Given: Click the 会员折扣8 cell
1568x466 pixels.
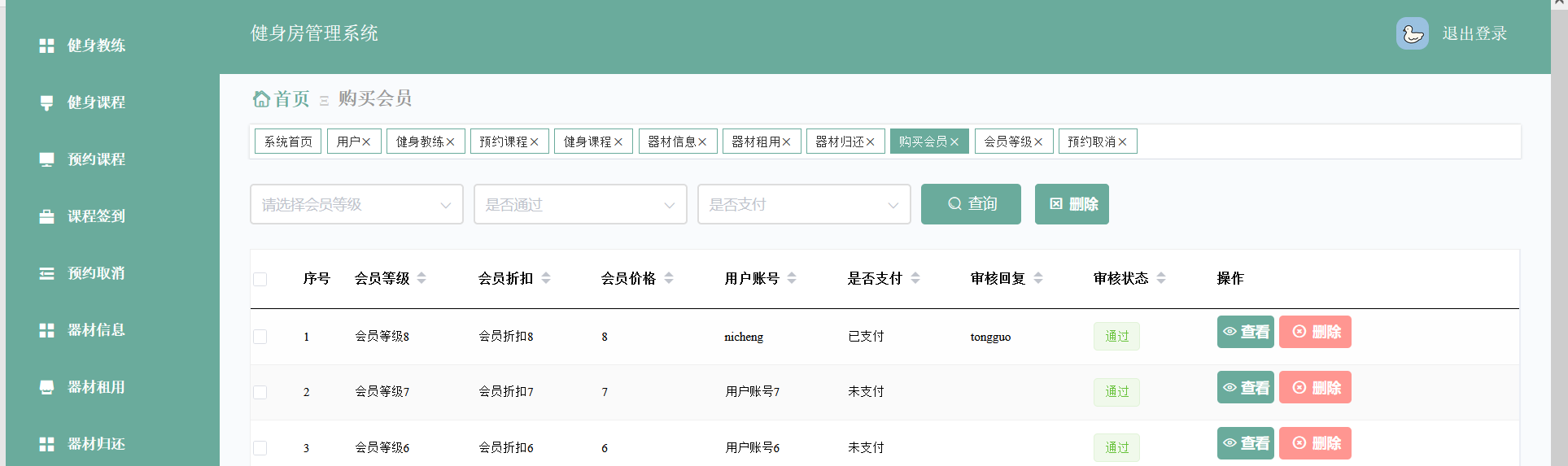Looking at the screenshot, I should [506, 337].
